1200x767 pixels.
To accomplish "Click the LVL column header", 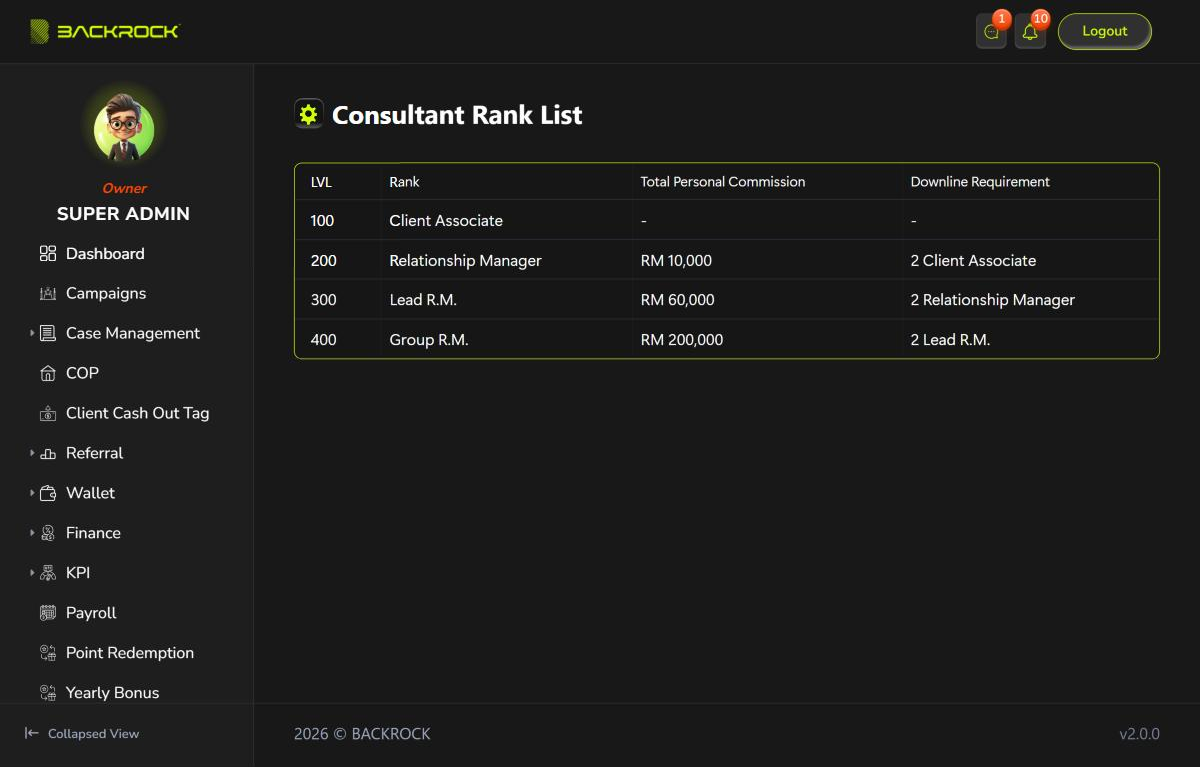I will [x=321, y=182].
